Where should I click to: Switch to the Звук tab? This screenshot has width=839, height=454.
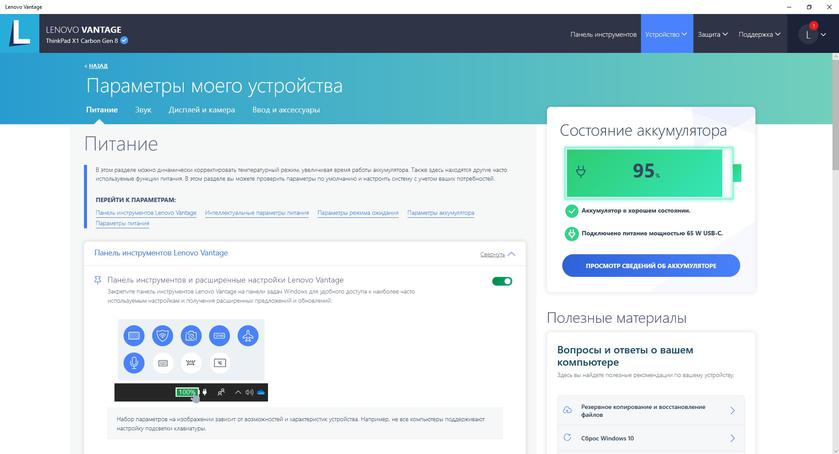pyautogui.click(x=143, y=110)
